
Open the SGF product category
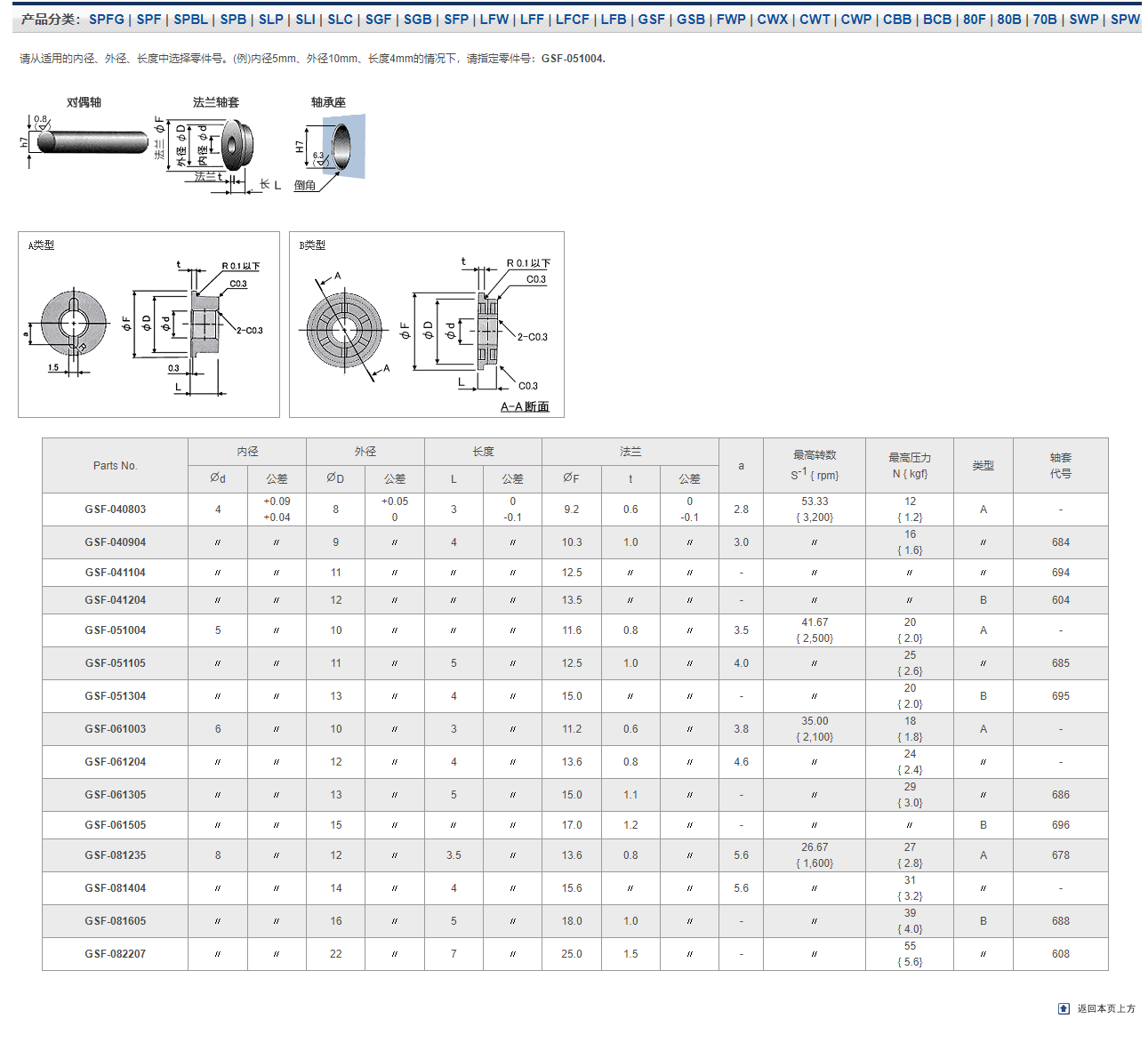coord(378,19)
